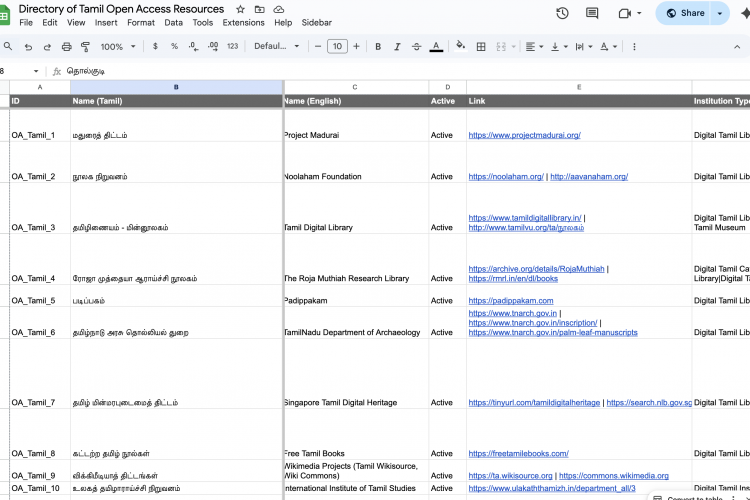
Task: Click the borders icon in toolbar
Action: 481,46
